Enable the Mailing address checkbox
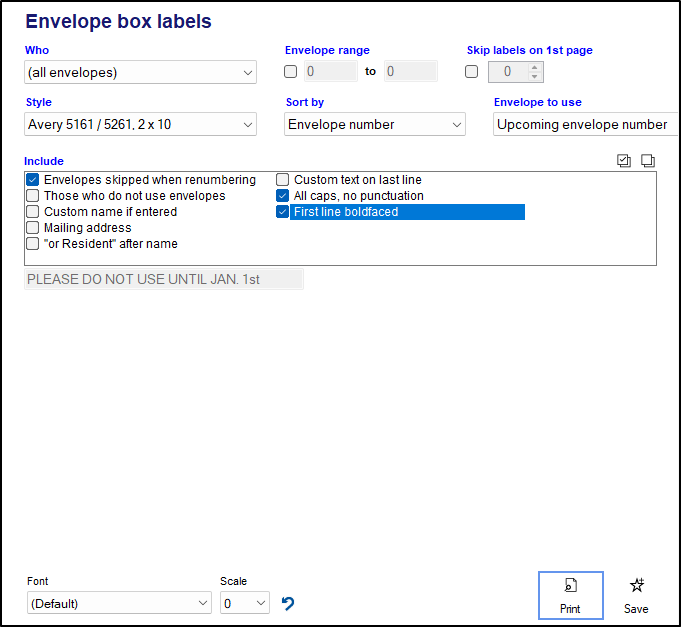This screenshot has height=627, width=681. (33, 228)
